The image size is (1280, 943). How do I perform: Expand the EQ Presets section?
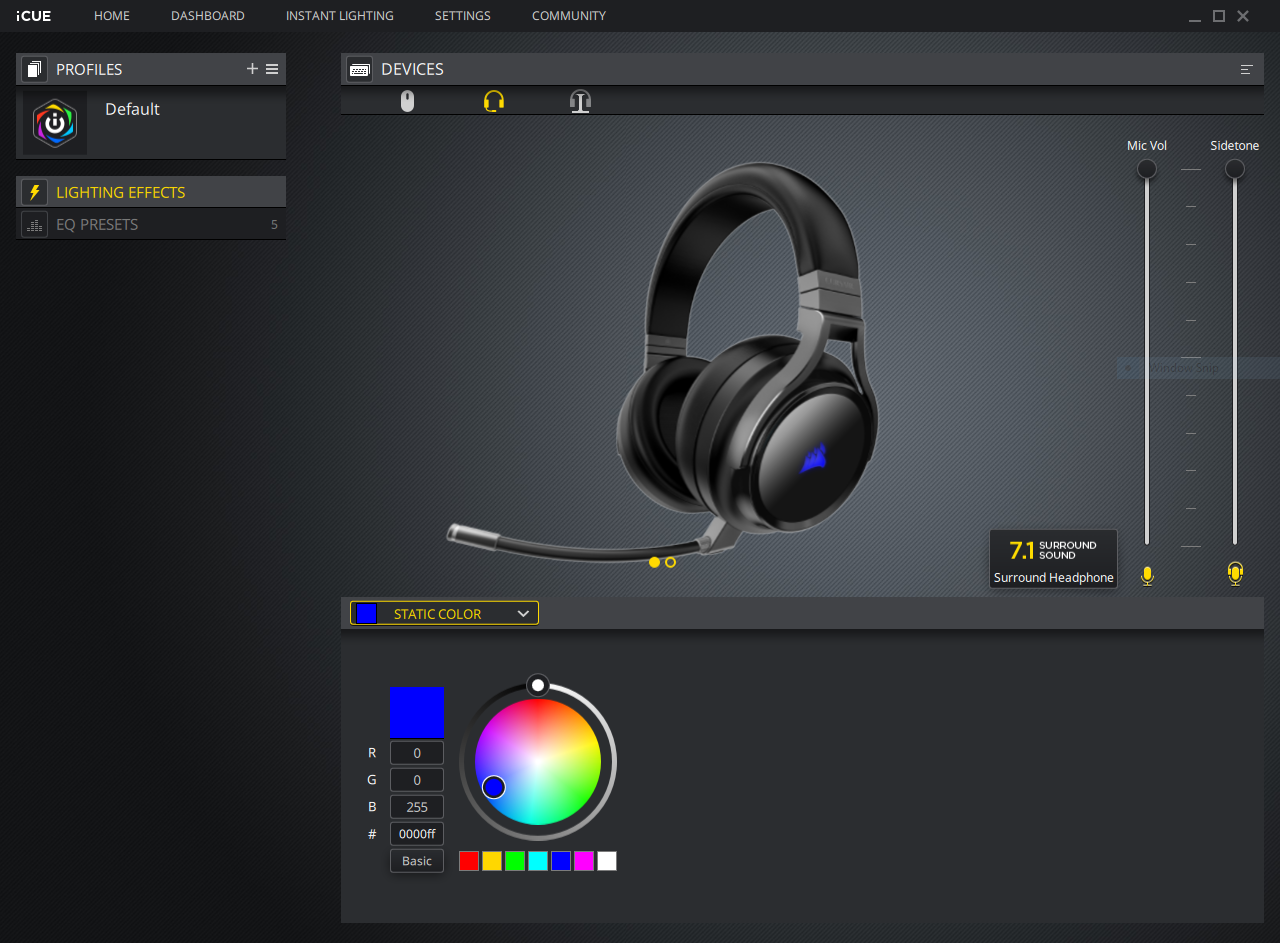click(151, 224)
